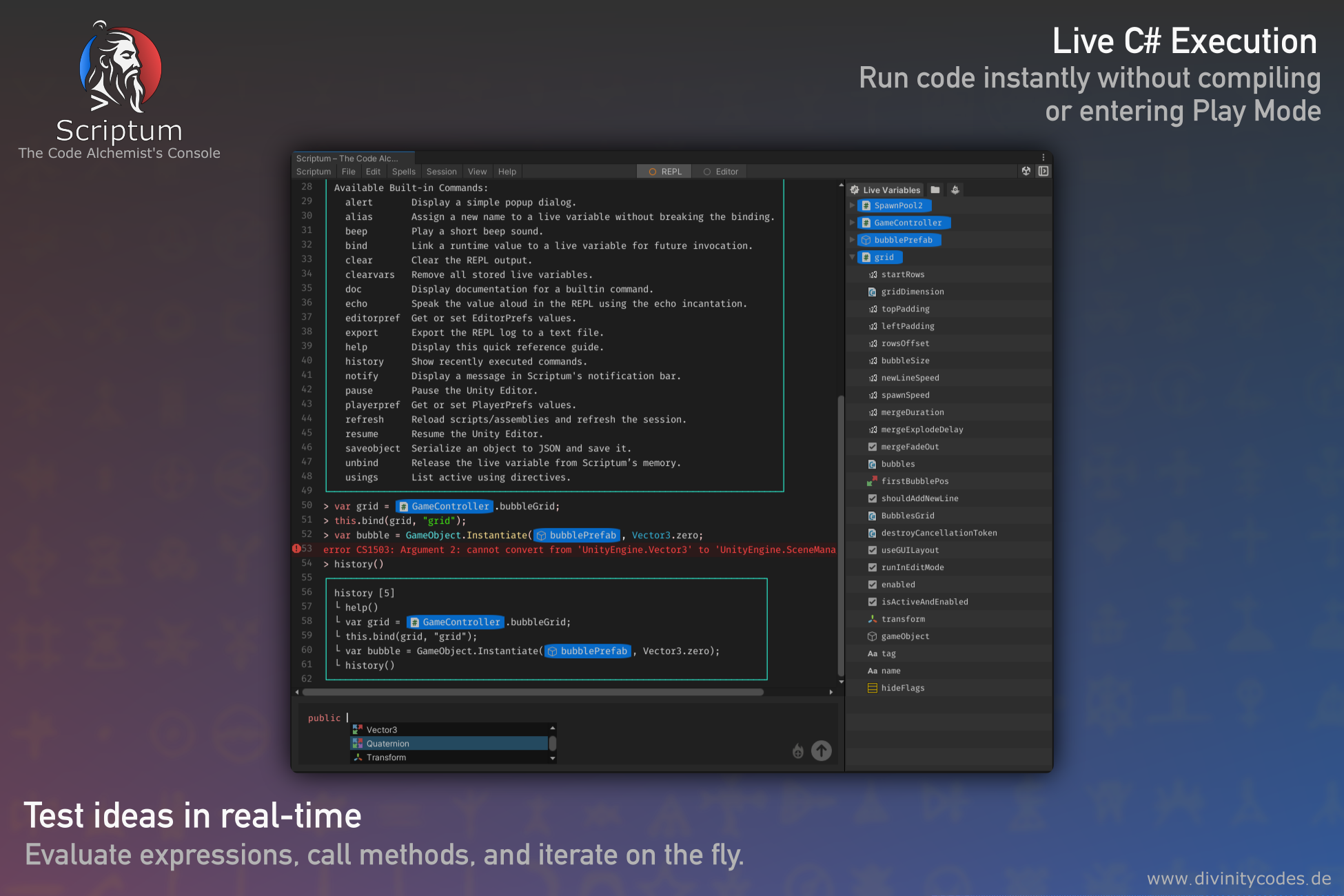Click the output scroll-up arrow
Image resolution: width=1344 pixels, height=896 pixels.
click(x=841, y=185)
